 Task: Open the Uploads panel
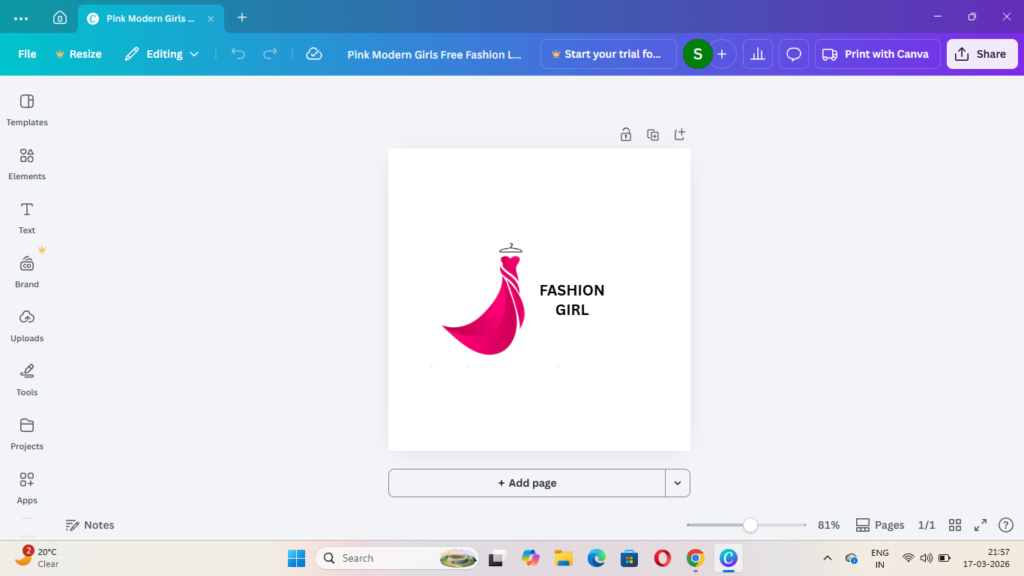pyautogui.click(x=27, y=325)
